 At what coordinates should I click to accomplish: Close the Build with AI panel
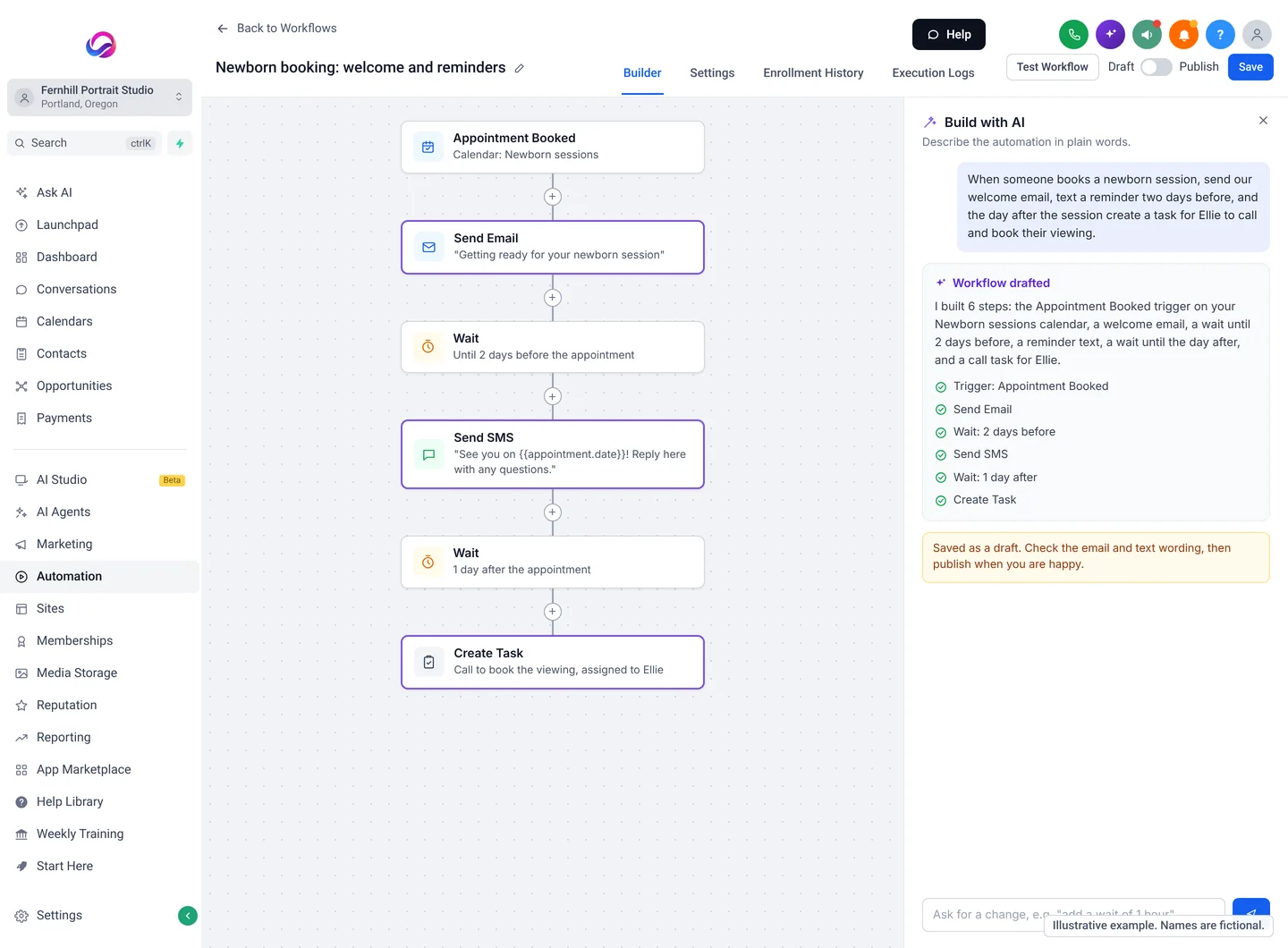tap(1263, 121)
